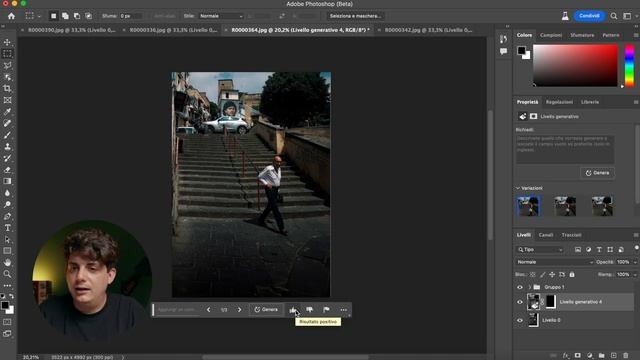Create new group folder icon in Livelli
This screenshot has width=640, height=360.
point(602,356)
